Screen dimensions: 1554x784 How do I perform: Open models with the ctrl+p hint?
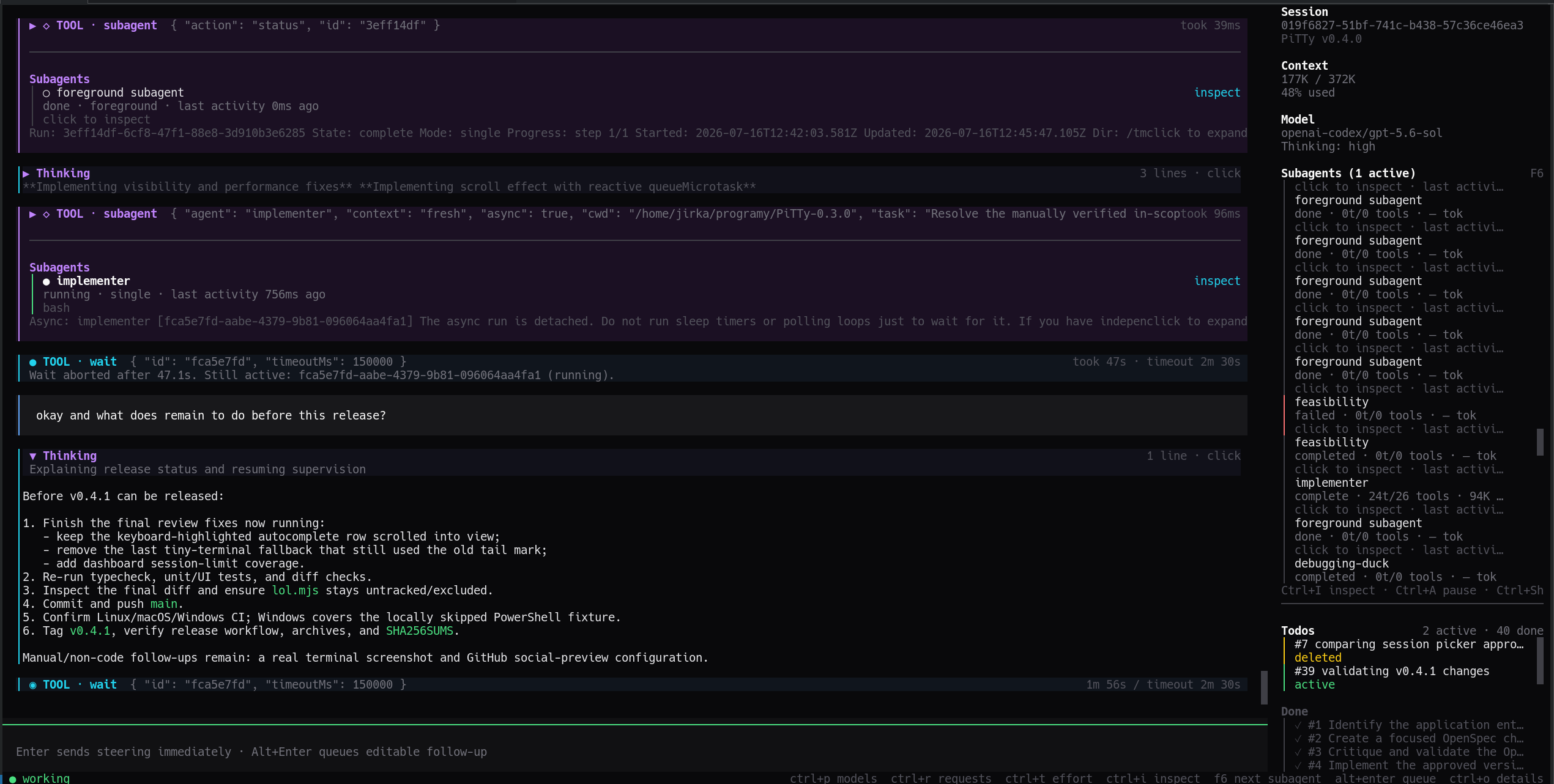833,778
